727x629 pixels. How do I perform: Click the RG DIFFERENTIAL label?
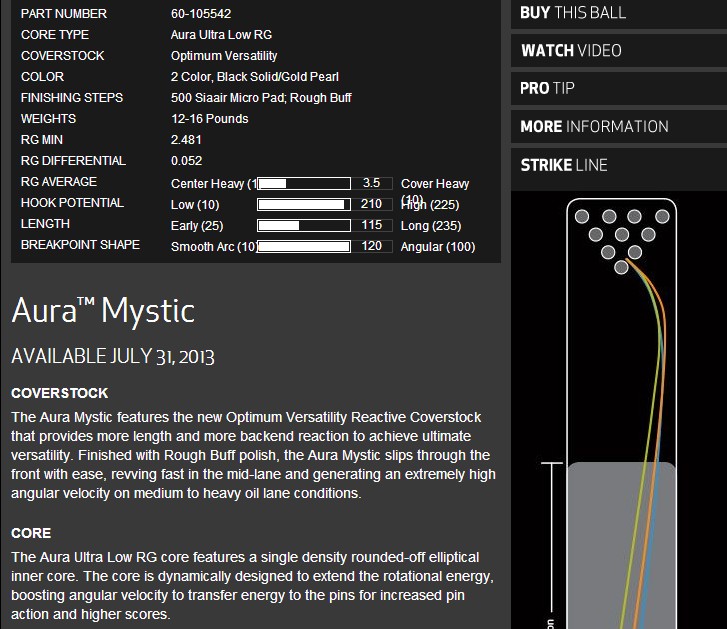73,161
